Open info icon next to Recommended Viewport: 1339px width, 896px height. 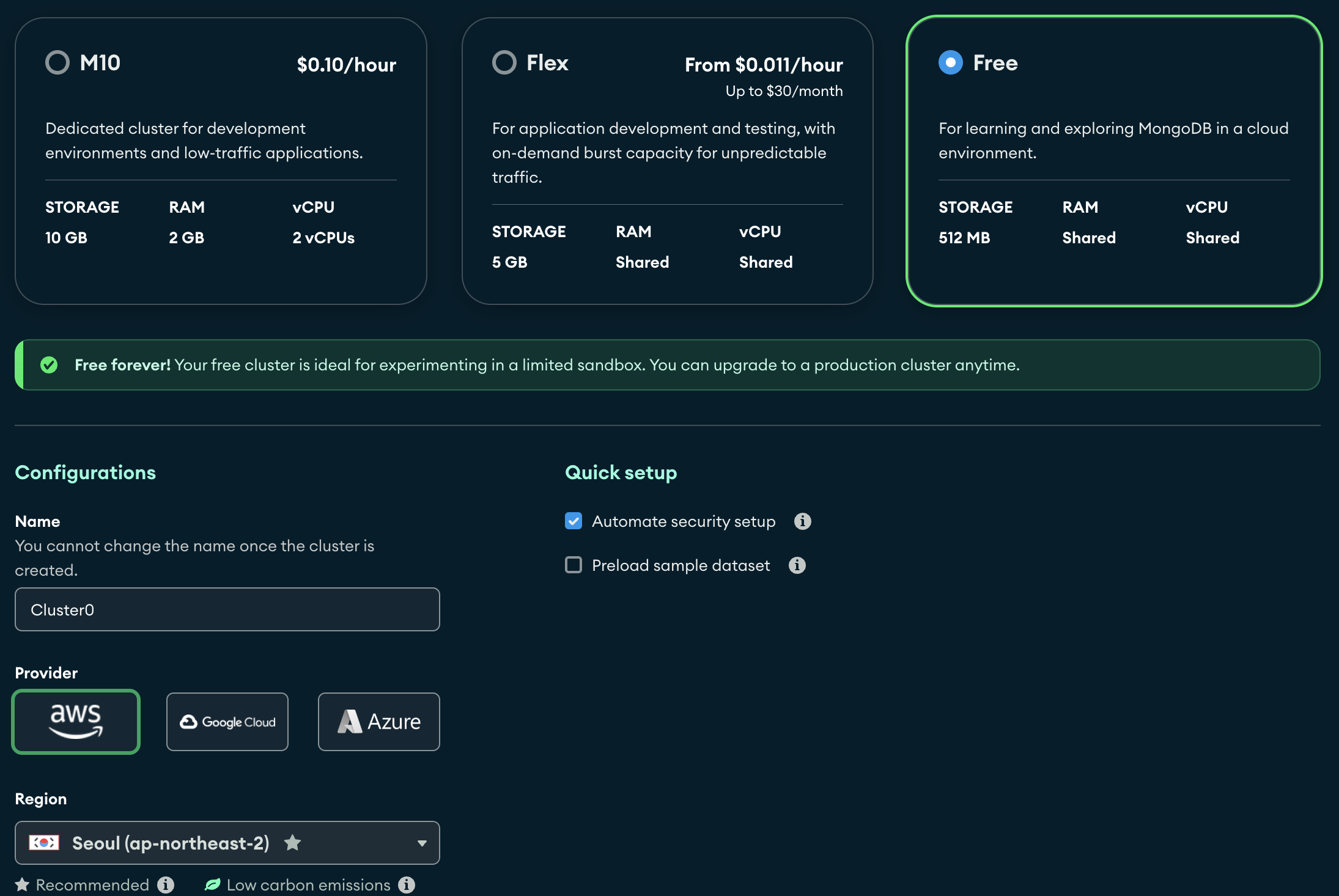[x=166, y=885]
